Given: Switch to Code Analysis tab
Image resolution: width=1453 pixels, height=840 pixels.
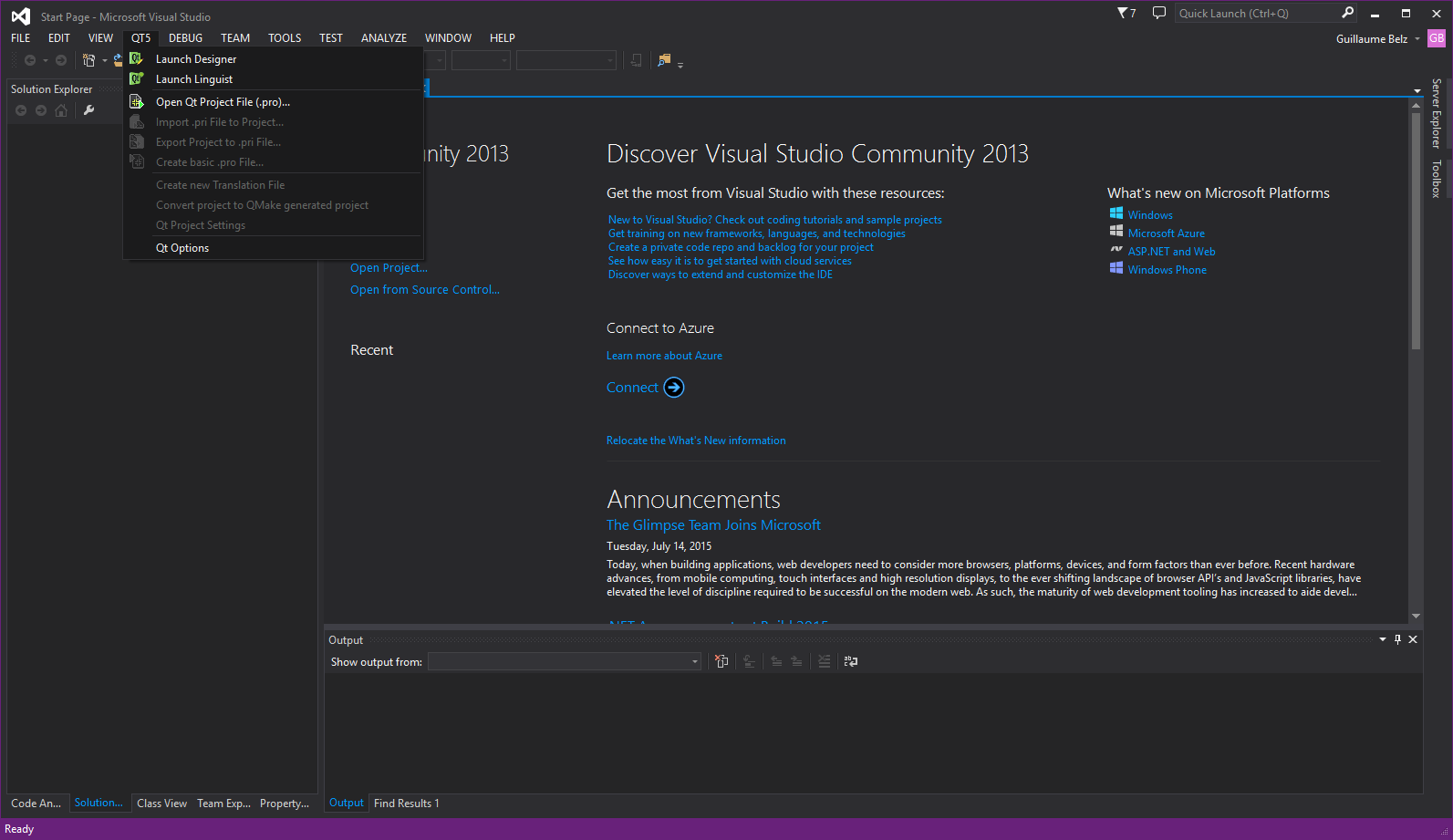Looking at the screenshot, I should pyautogui.click(x=36, y=804).
